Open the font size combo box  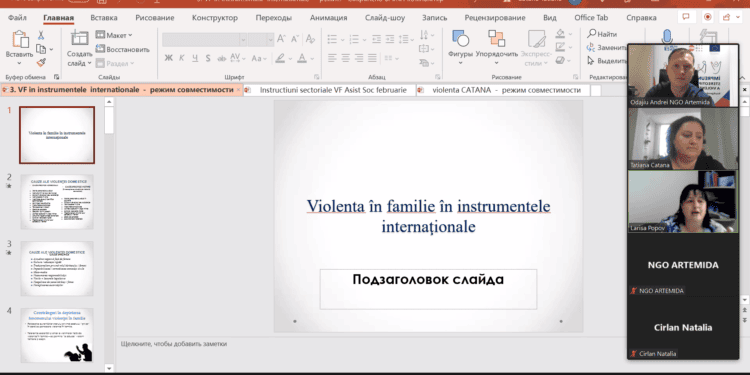pos(261,39)
